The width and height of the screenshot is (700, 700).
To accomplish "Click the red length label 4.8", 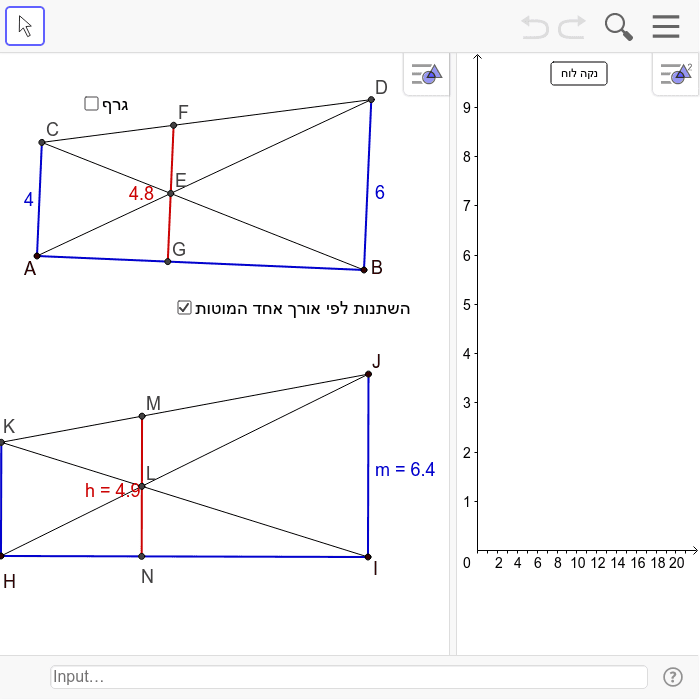I will click(x=141, y=193).
